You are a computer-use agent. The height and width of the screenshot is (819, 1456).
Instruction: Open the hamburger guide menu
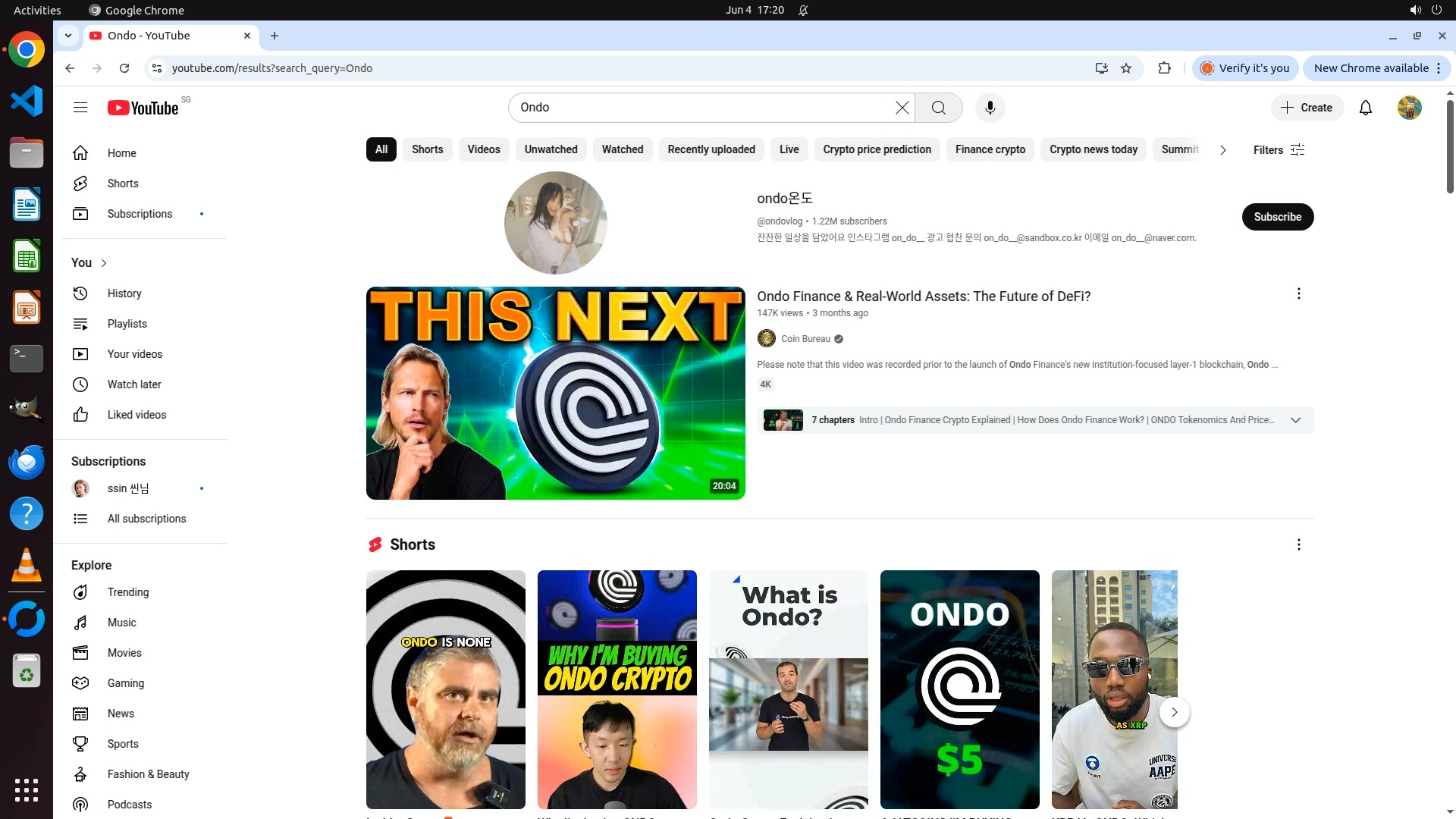pos(80,108)
